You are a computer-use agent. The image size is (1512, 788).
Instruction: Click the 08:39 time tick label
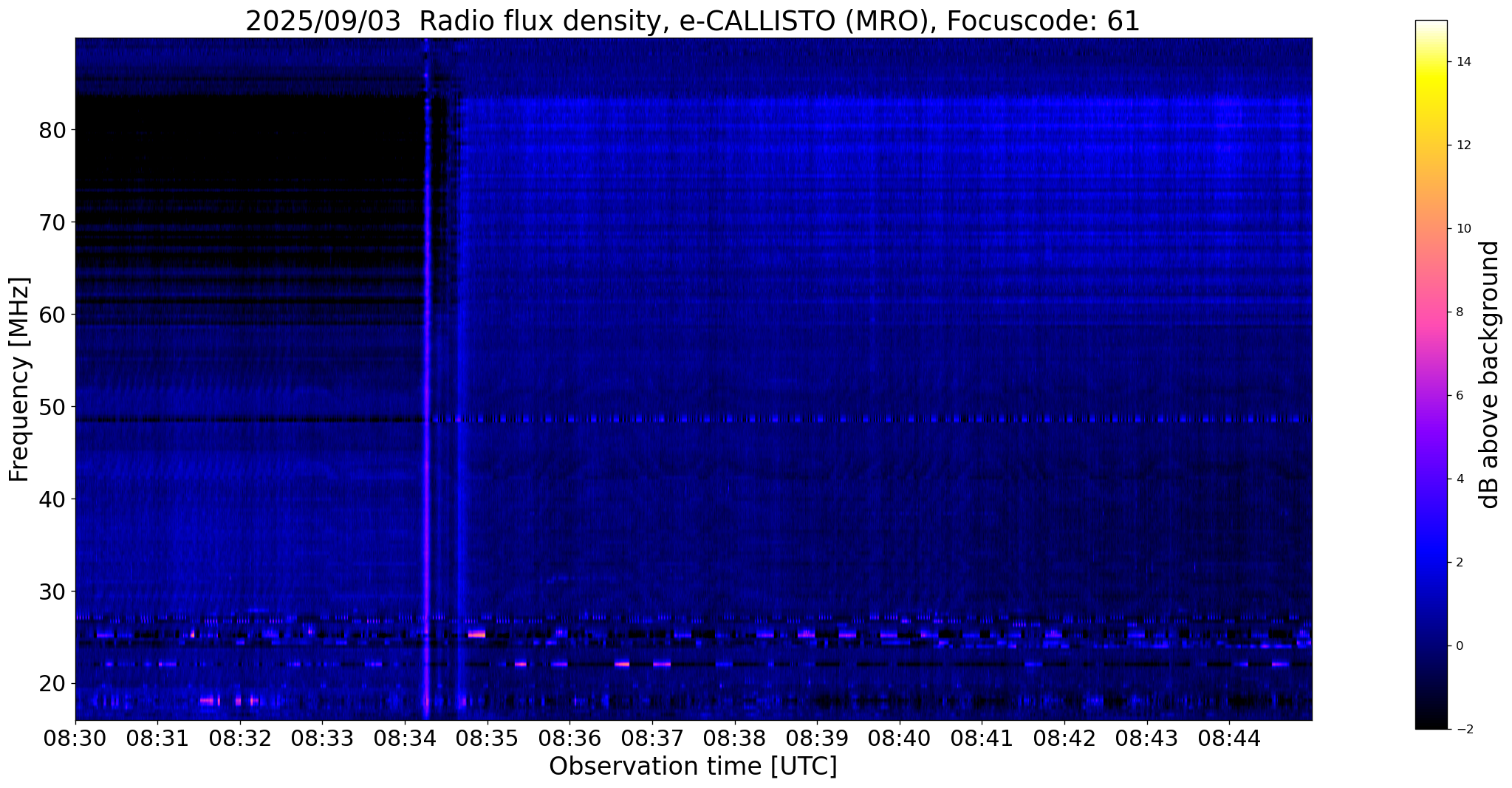pyautogui.click(x=817, y=738)
